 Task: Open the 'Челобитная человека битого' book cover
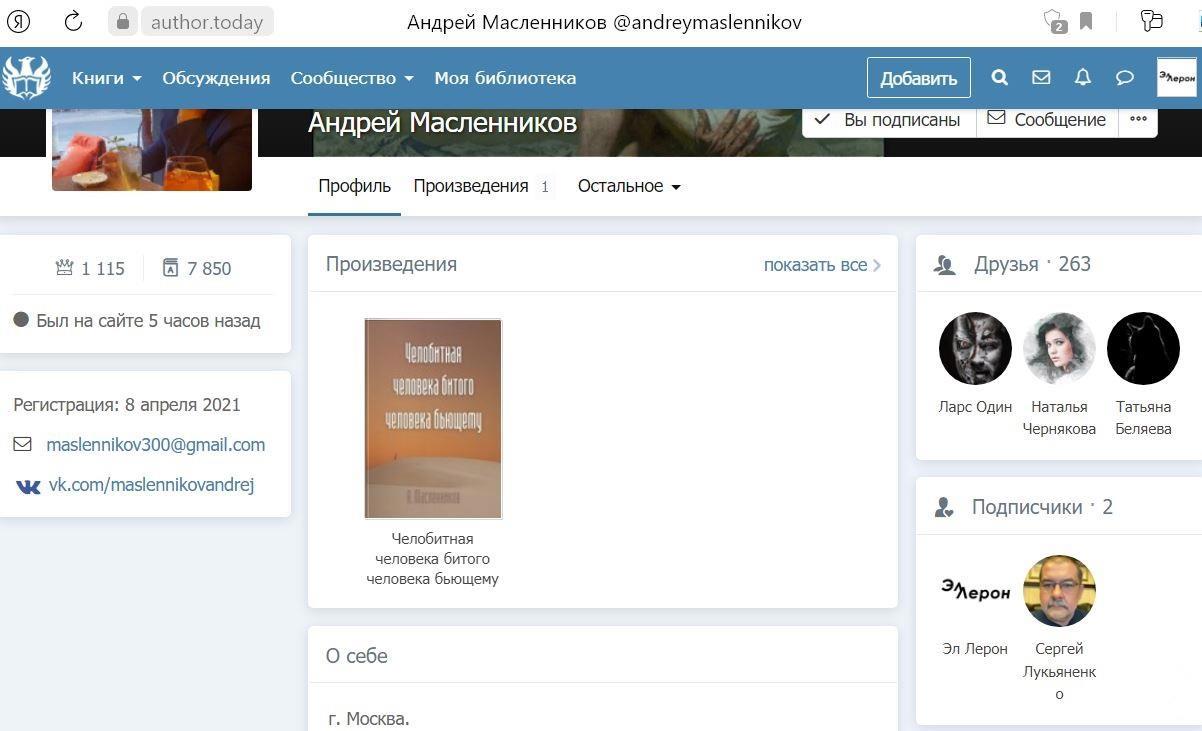coord(433,418)
